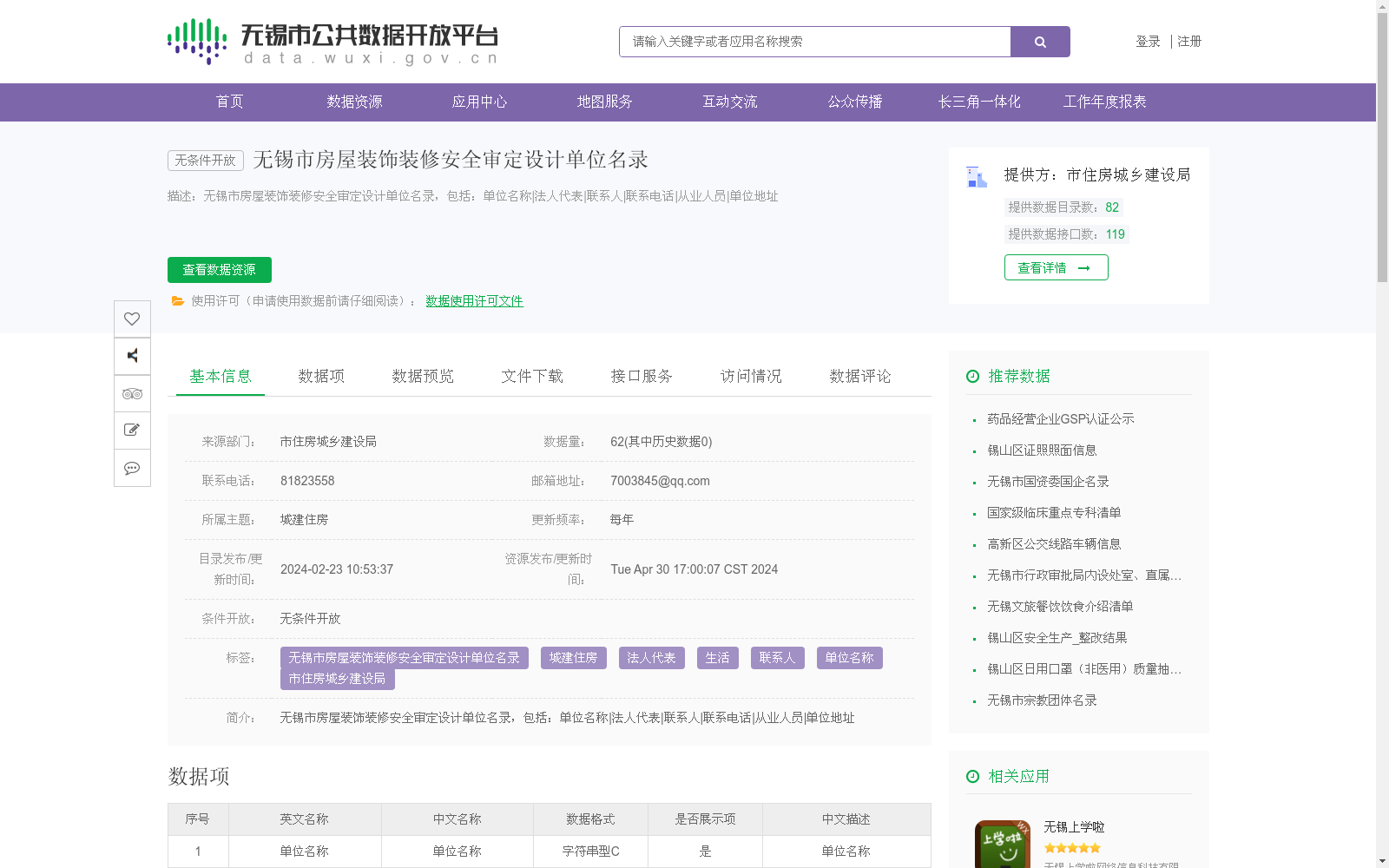The width and height of the screenshot is (1389, 868).
Task: Click the 相关应用 clock icon
Action: (x=973, y=777)
